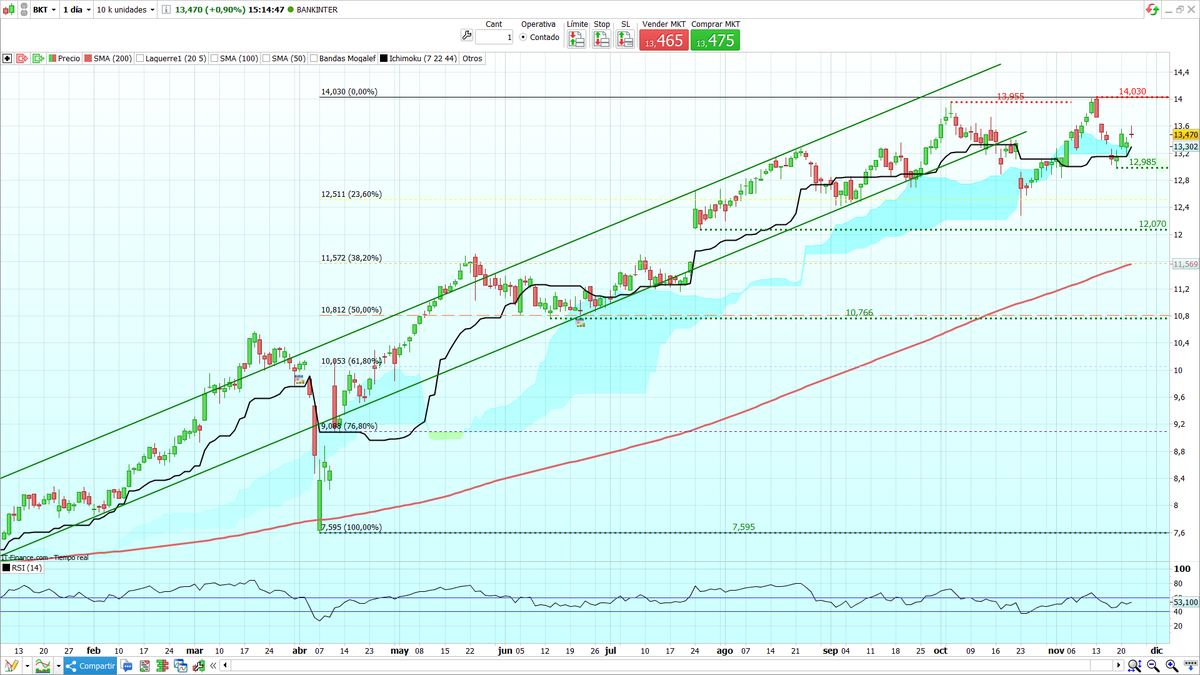Viewport: 1200px width, 675px height.
Task: Click the multi-chart windows icon
Action: tap(180, 666)
